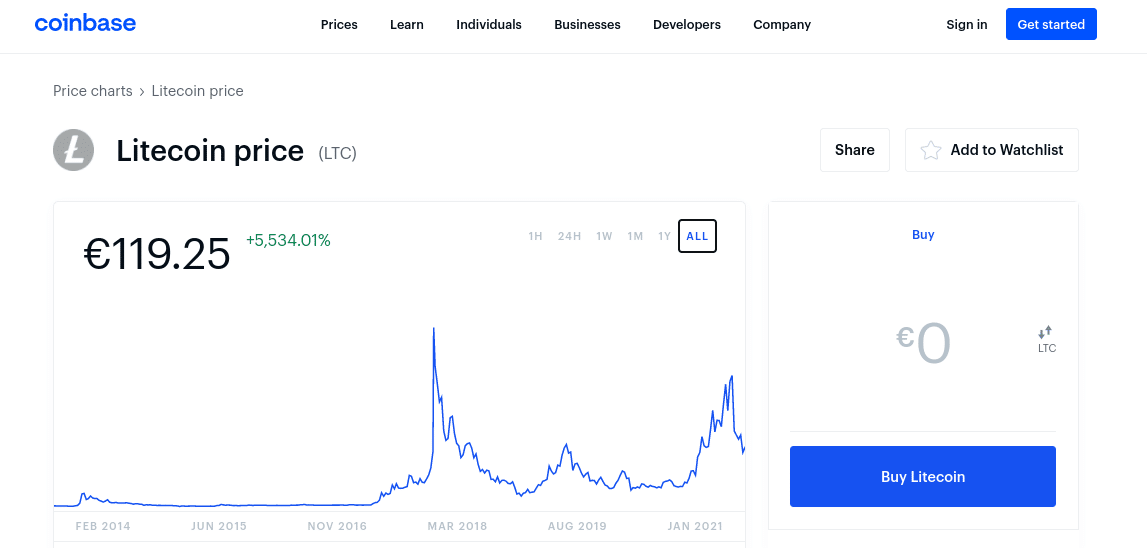
Task: Click the euro amount input field
Action: tap(923, 343)
